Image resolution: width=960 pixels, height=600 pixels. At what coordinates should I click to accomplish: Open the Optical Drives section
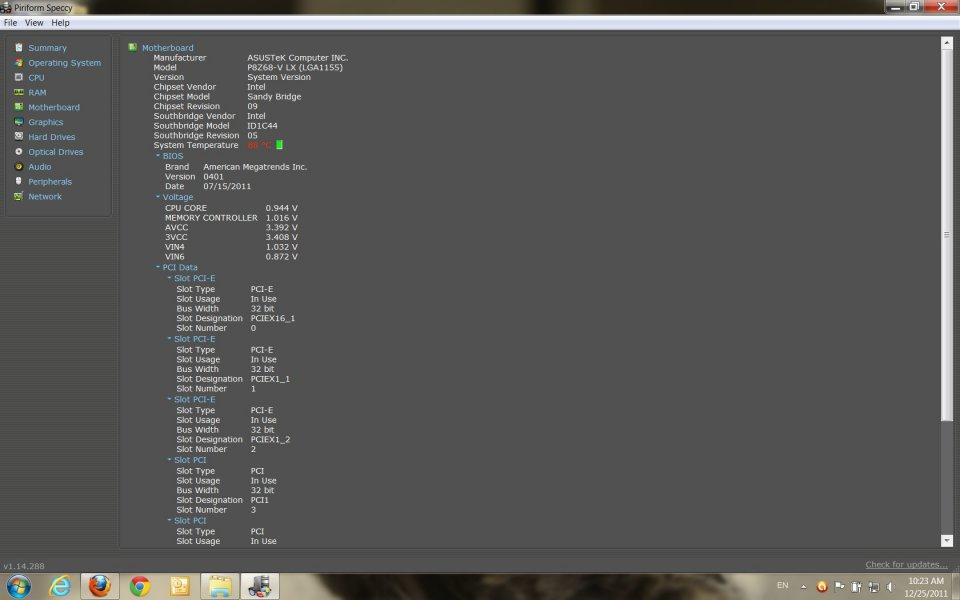(x=56, y=152)
